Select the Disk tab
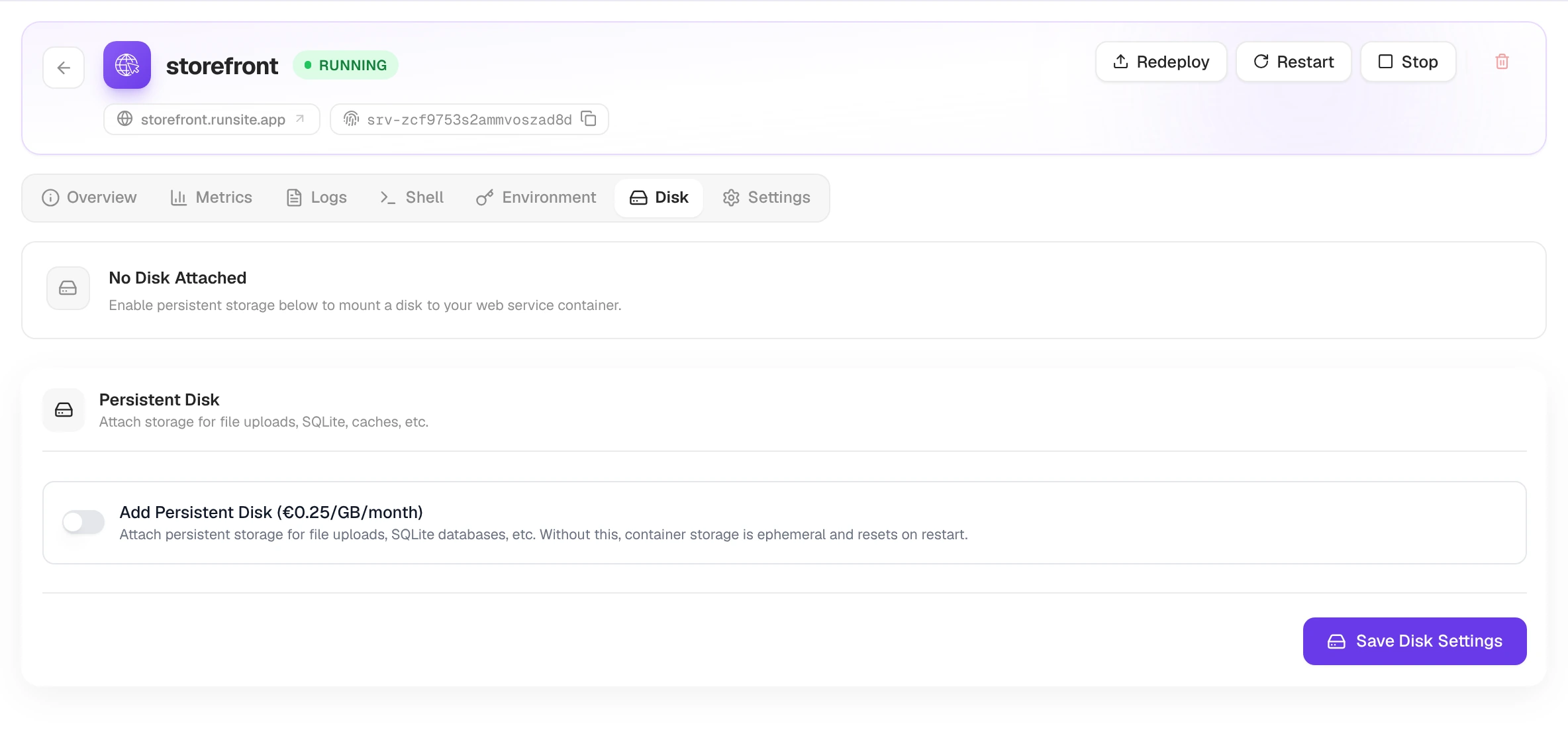1568x738 pixels. coord(659,197)
